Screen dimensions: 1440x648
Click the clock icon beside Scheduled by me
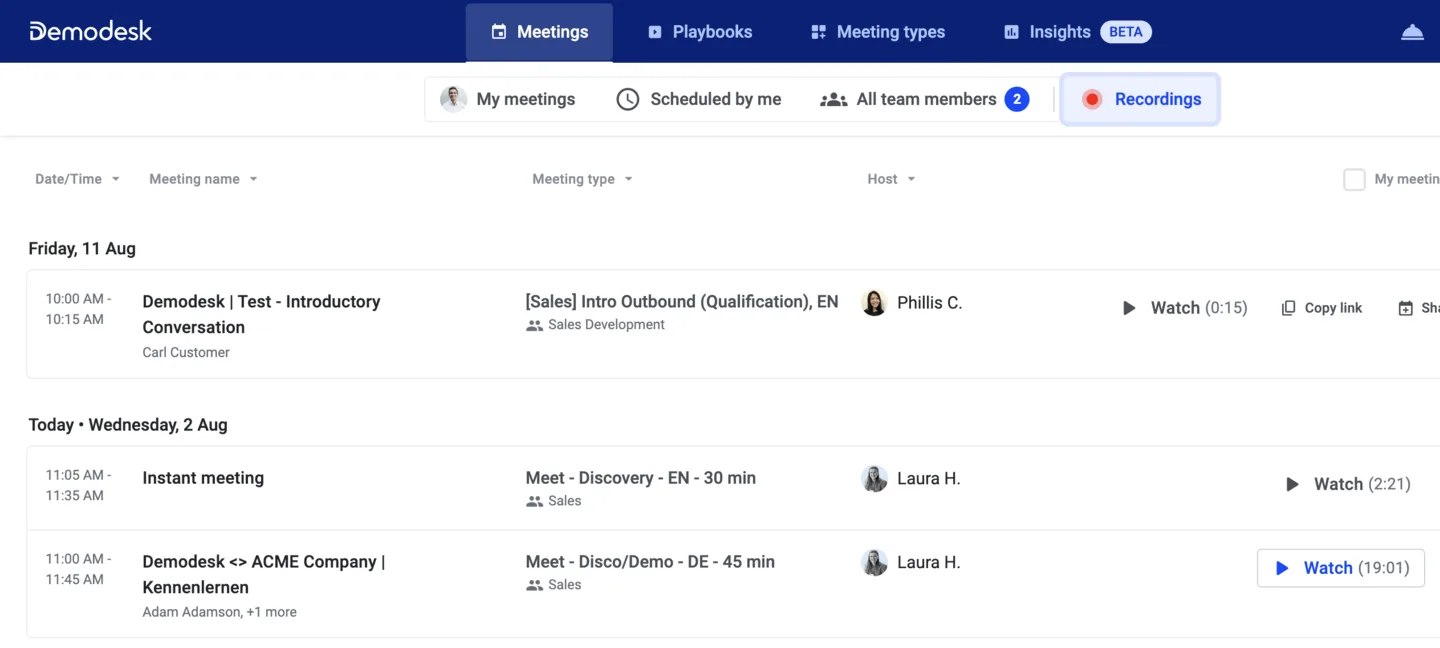click(628, 99)
